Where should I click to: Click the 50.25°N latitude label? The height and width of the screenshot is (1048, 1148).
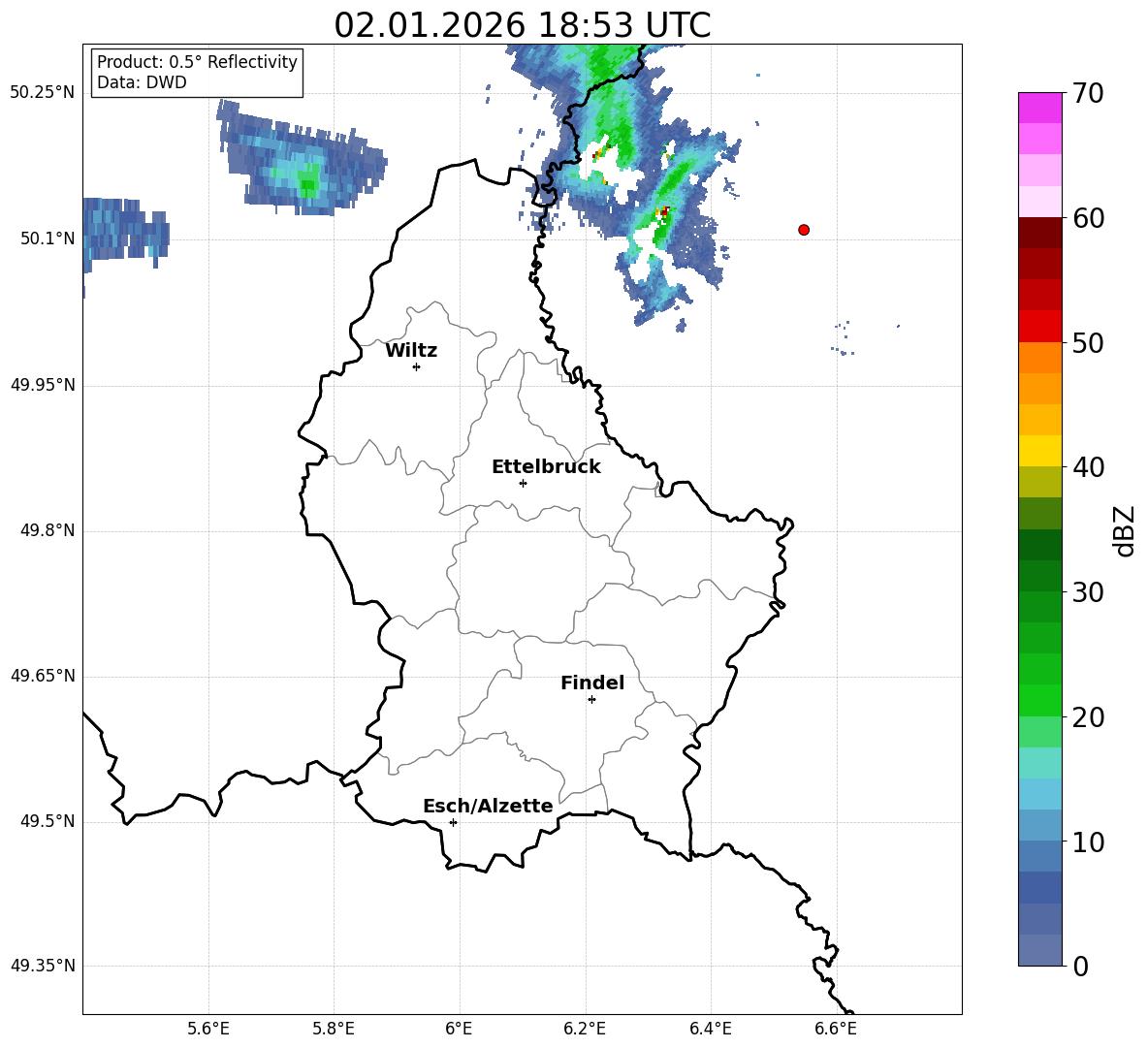[x=43, y=93]
